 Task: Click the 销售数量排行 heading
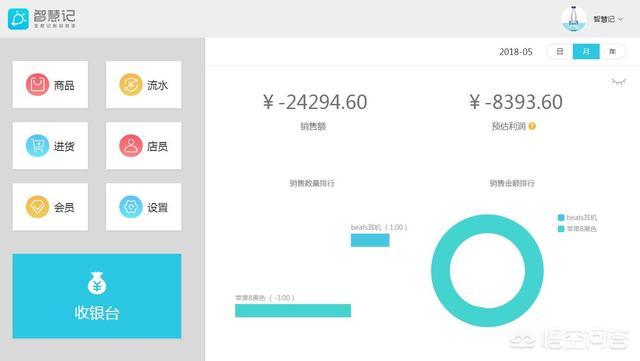(x=312, y=183)
